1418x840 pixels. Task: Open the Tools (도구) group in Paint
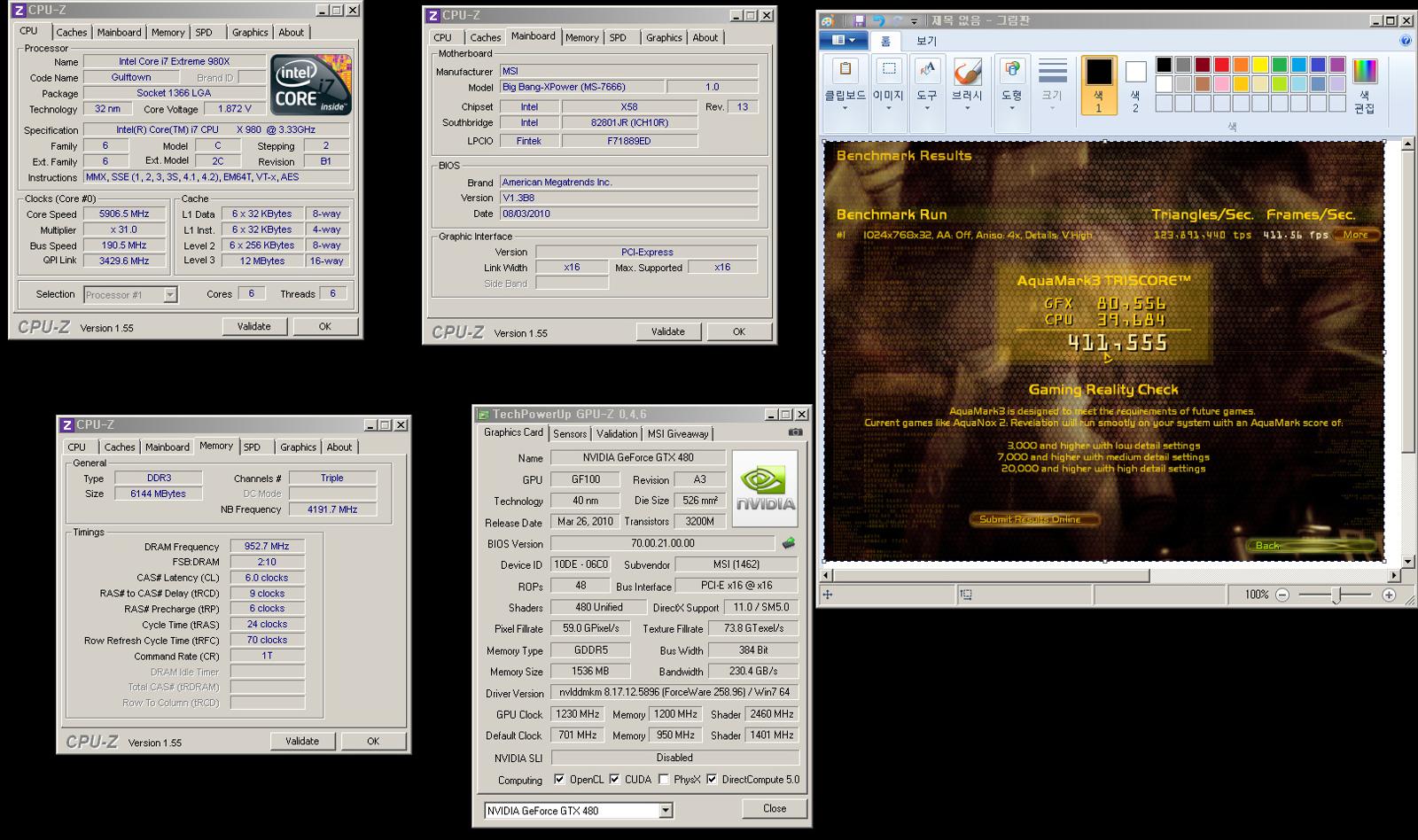coord(927,70)
